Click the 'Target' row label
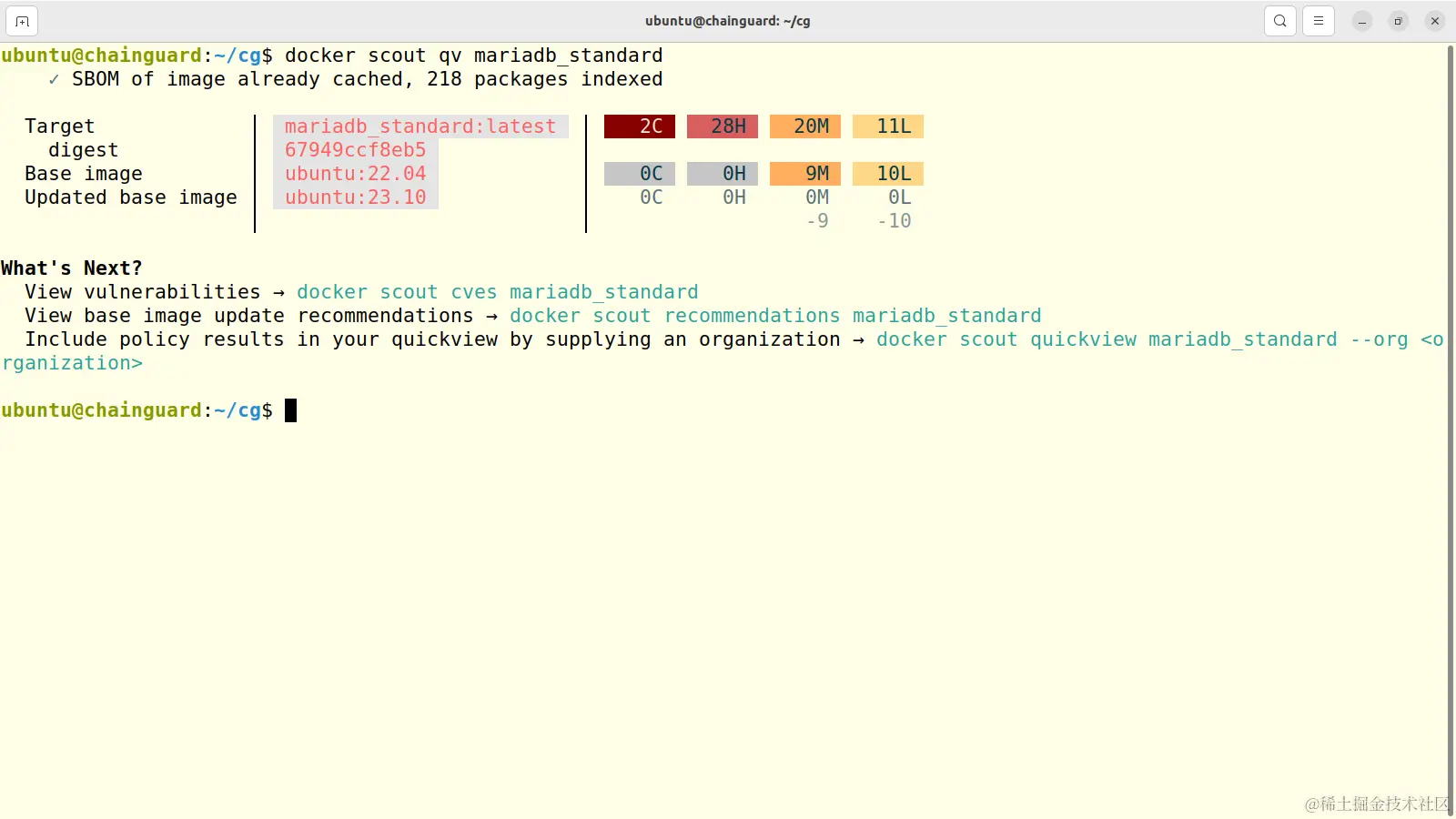Image resolution: width=1456 pixels, height=819 pixels. 59,126
